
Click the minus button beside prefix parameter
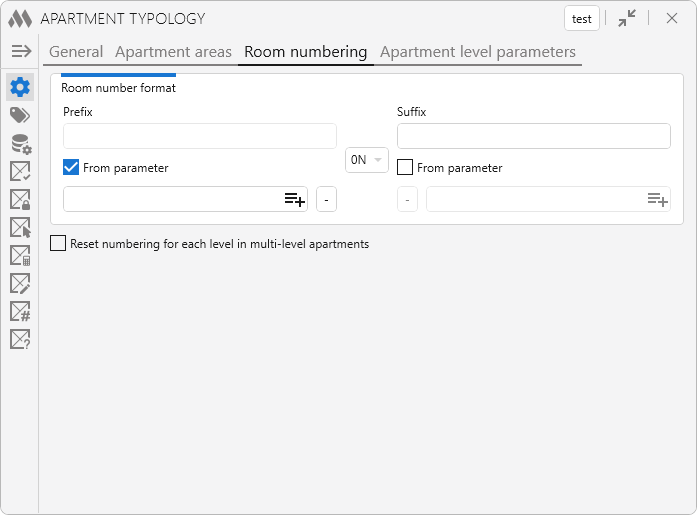pyautogui.click(x=326, y=199)
